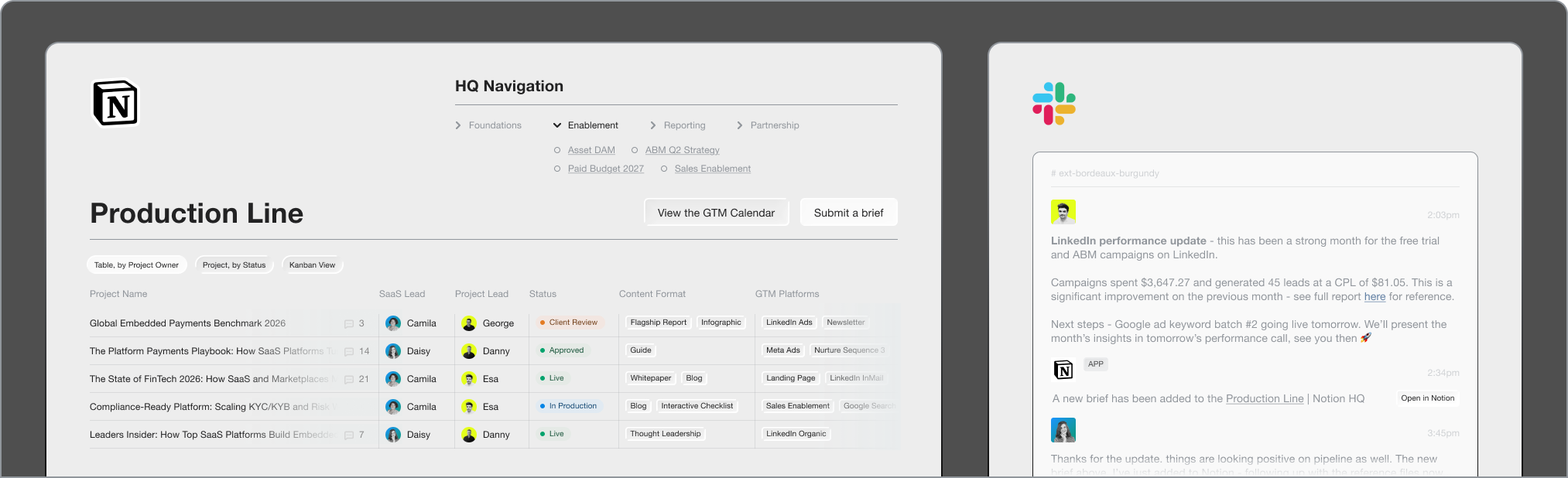Click George's avatar in Project Lead column
The image size is (1568, 478).
pyautogui.click(x=469, y=323)
